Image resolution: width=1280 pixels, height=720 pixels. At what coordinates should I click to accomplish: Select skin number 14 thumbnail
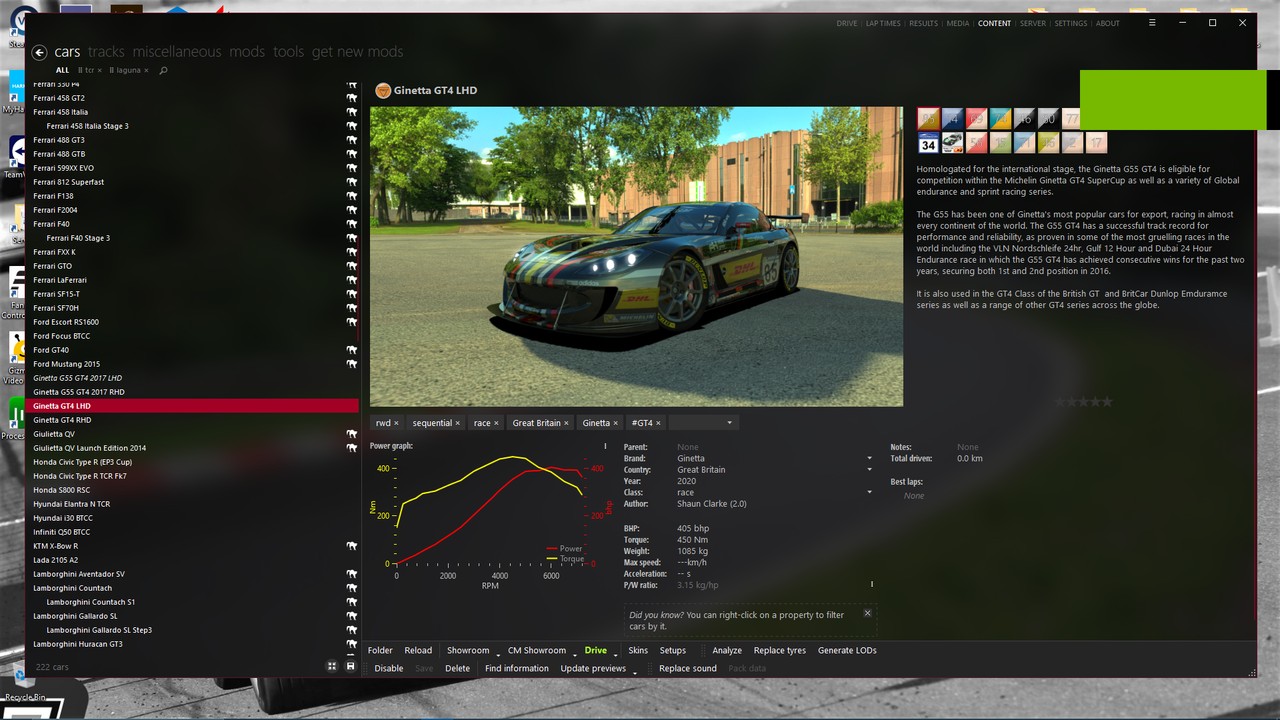pos(952,119)
